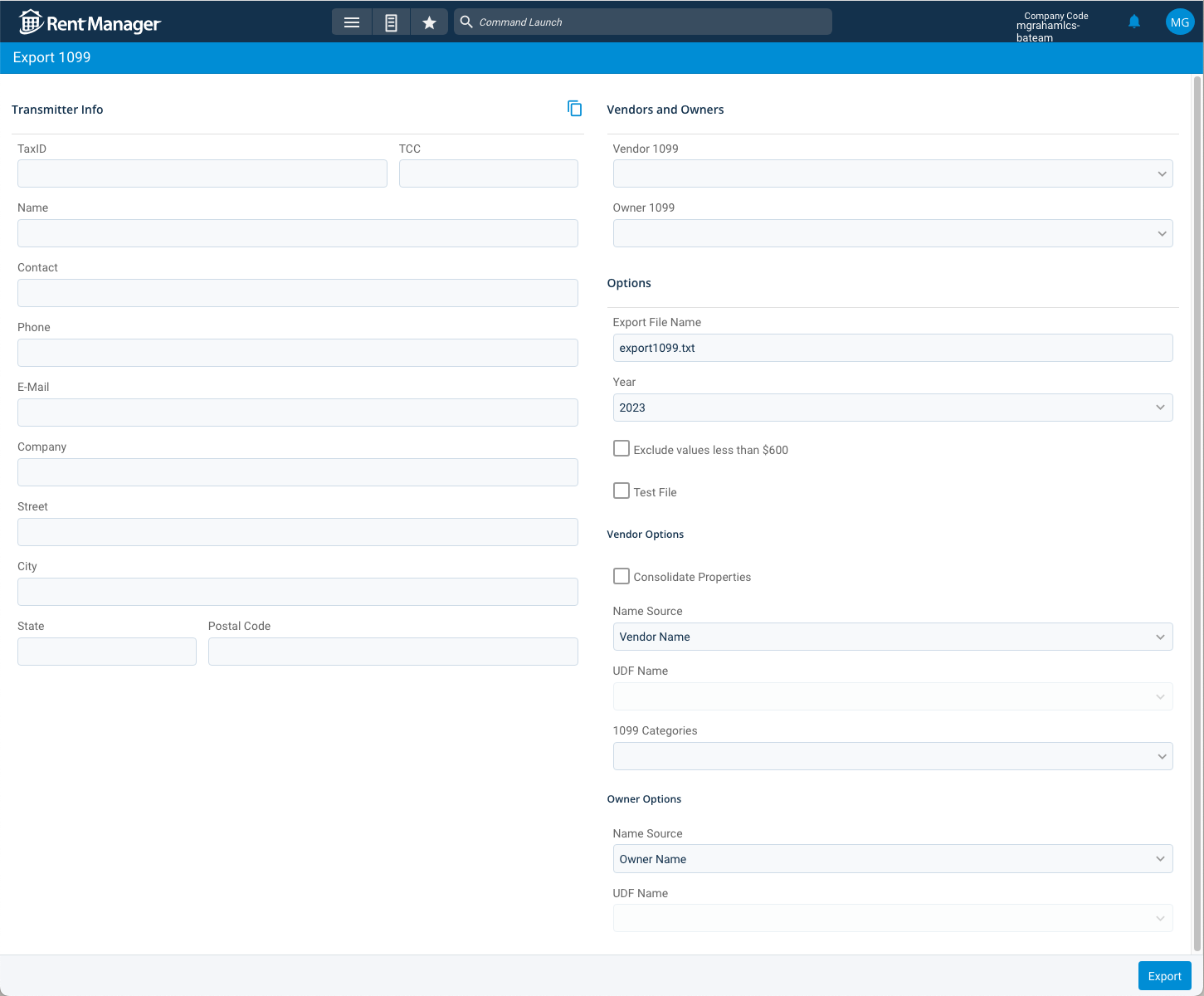Click the Command Launch search magnifier icon
The width and height of the screenshot is (1204, 996).
466,22
